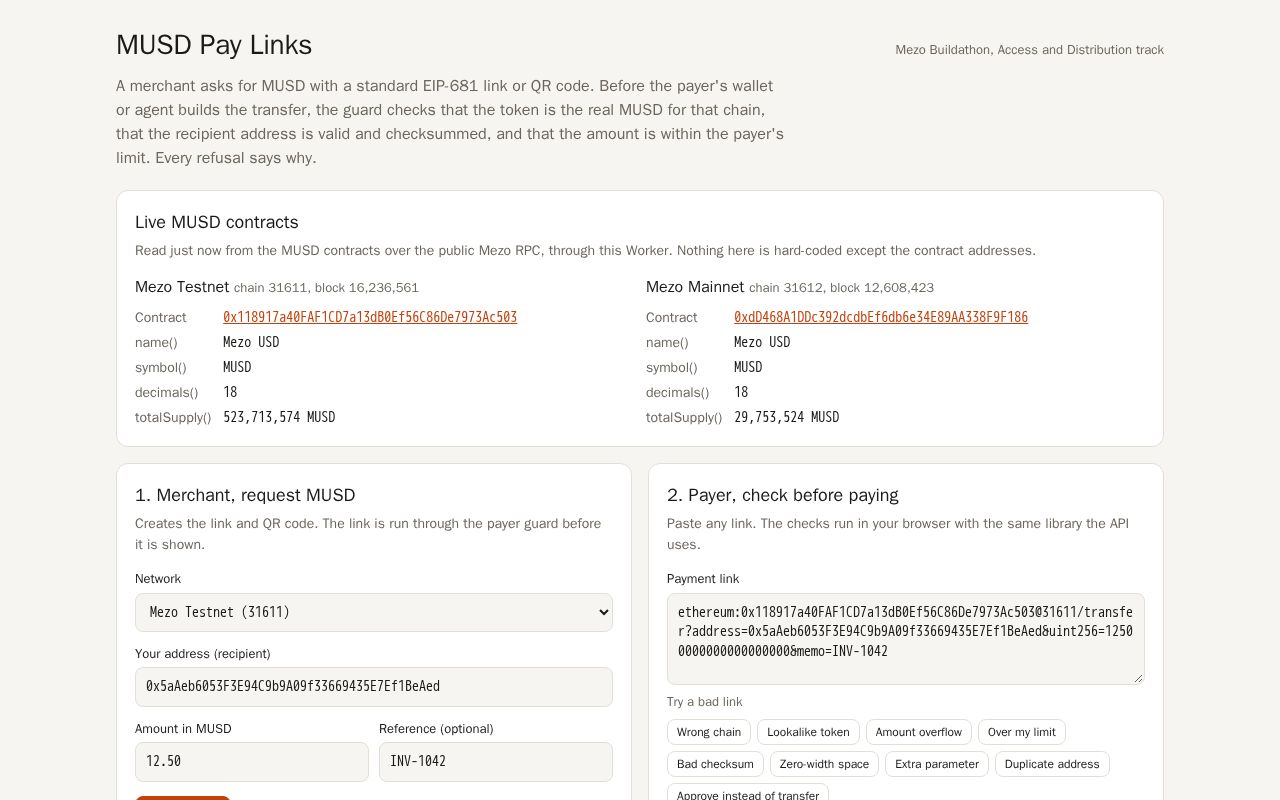Click the mainnet total supply '29,753,524 MUSD'
The width and height of the screenshot is (1280, 800).
pos(786,417)
